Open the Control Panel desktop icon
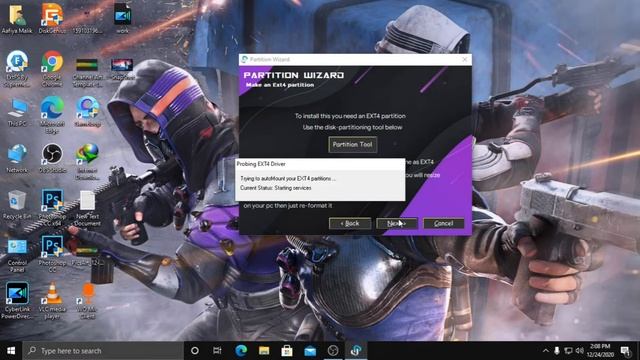This screenshot has height=360, width=640. point(17,256)
